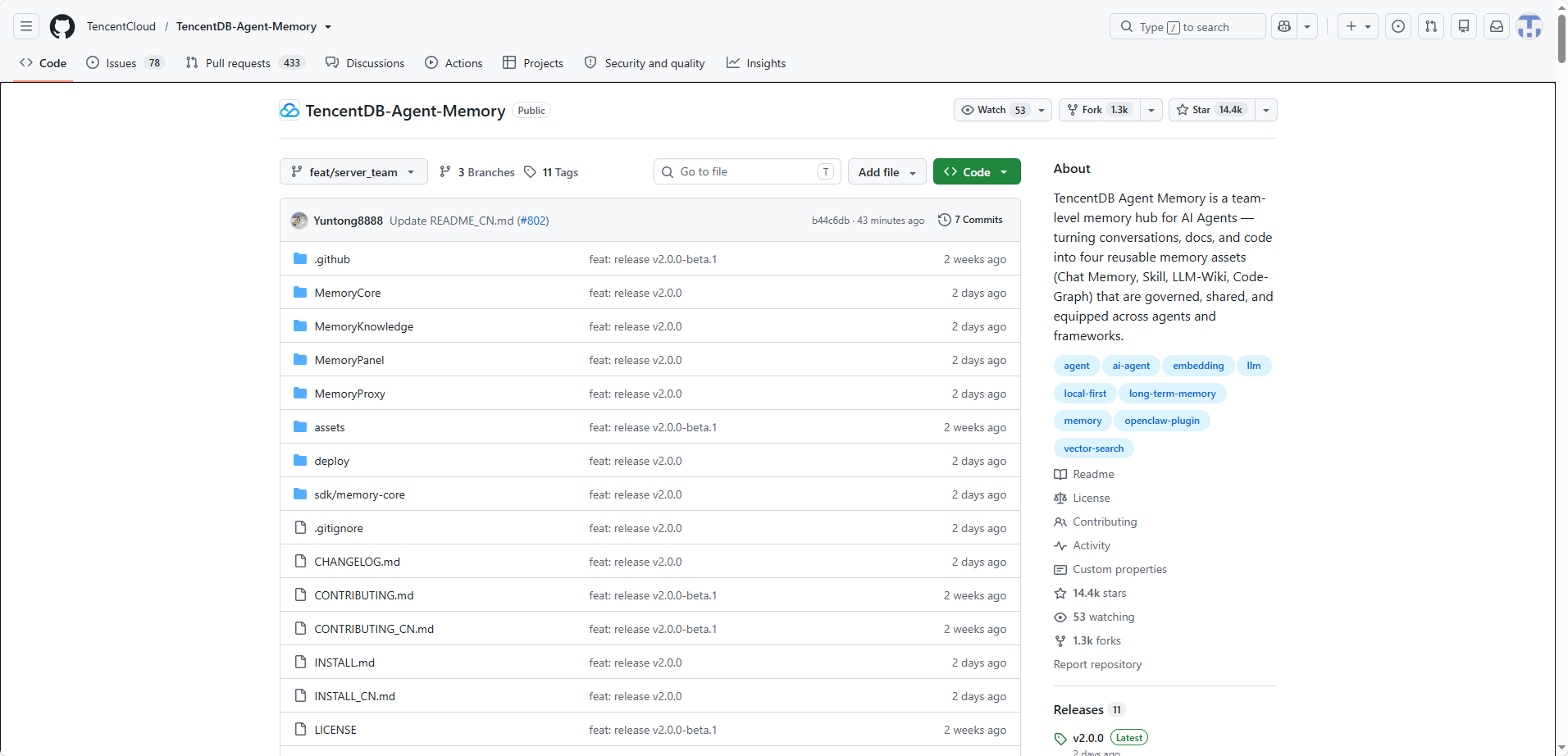Screen dimensions: 1568x756
Task: Focus the Go to file search field
Action: [x=748, y=172]
